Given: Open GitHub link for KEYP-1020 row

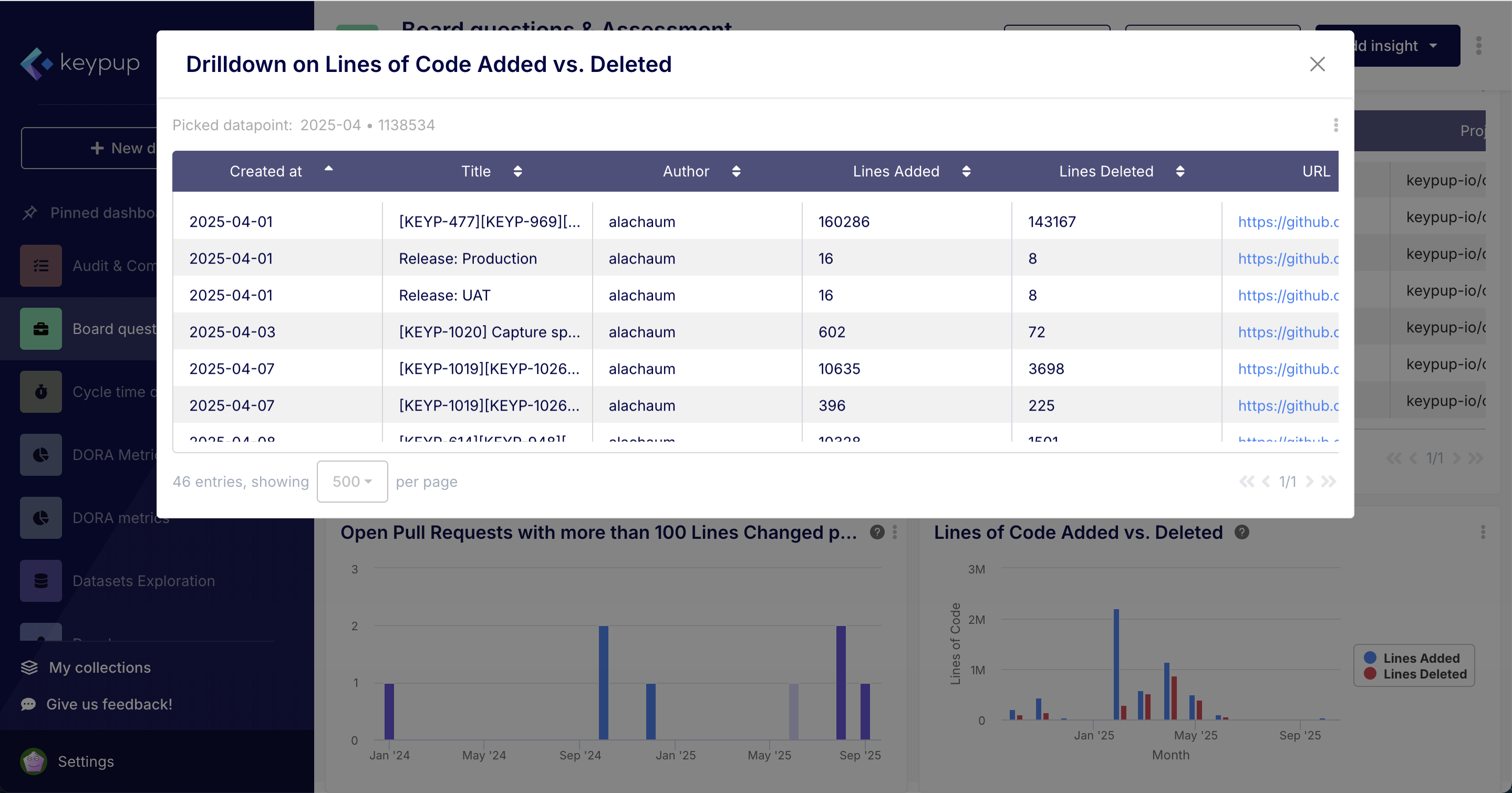Looking at the screenshot, I should (1287, 332).
